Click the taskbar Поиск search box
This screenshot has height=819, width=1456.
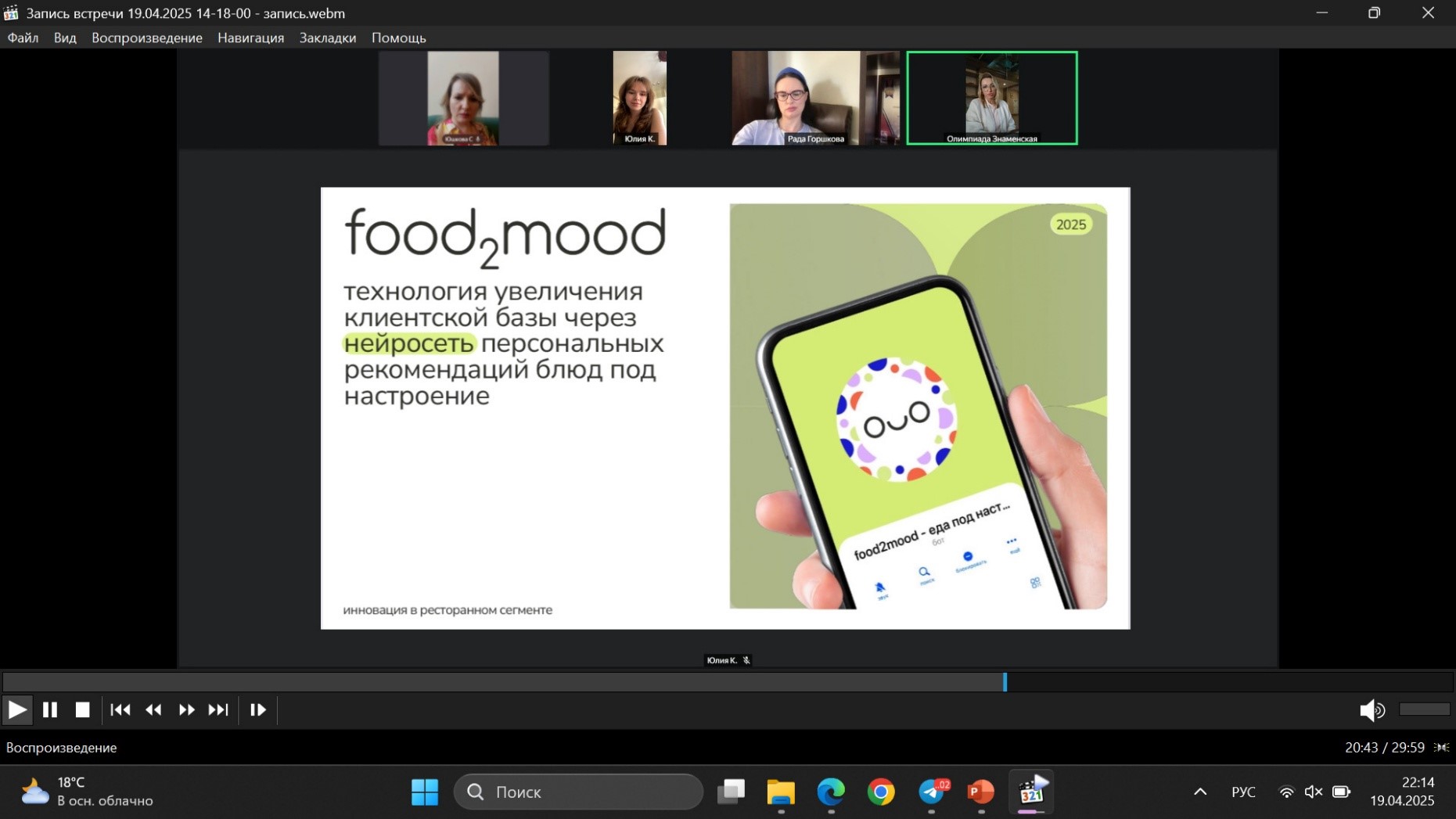578,792
